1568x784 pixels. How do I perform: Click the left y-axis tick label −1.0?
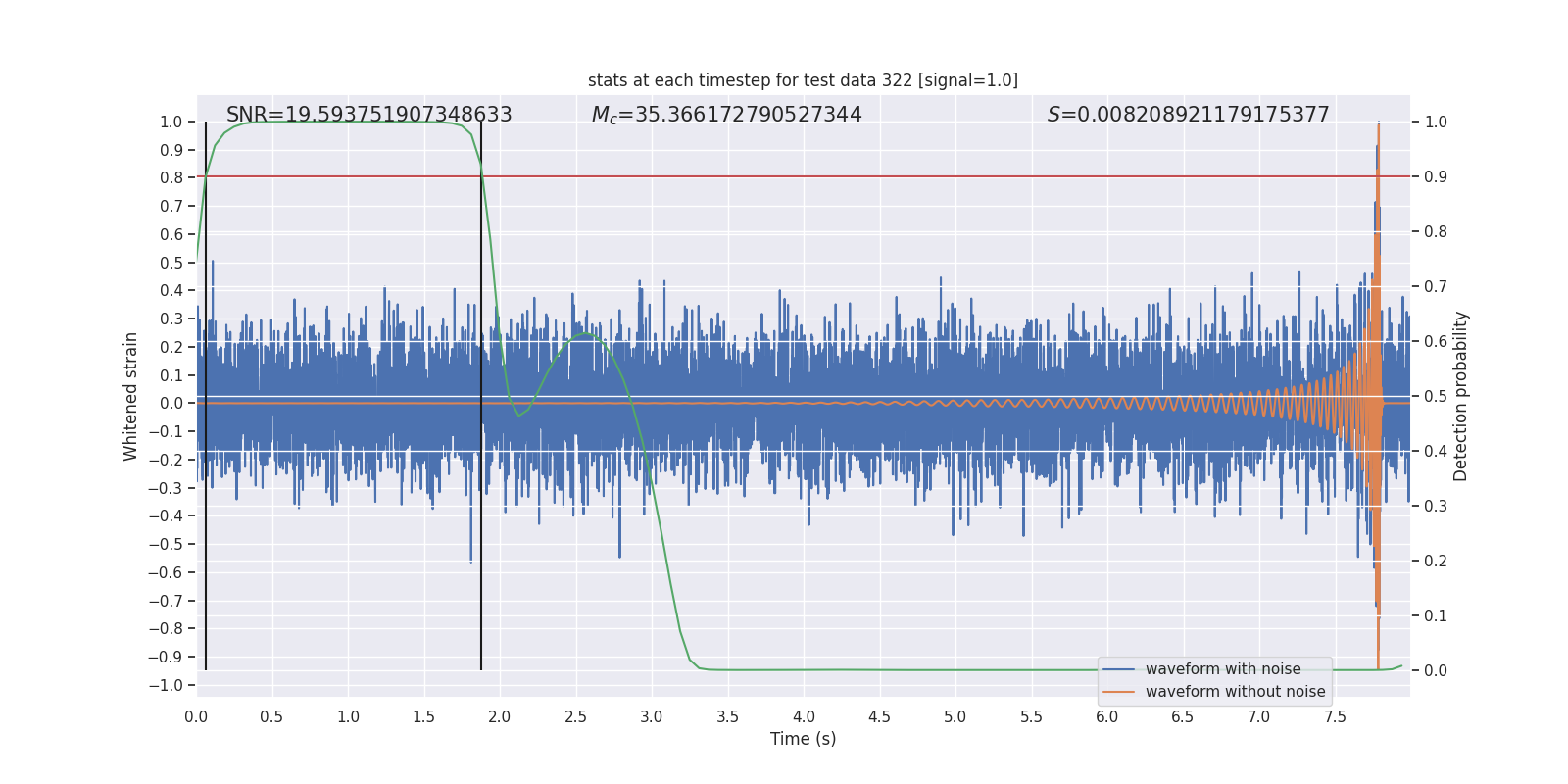166,685
